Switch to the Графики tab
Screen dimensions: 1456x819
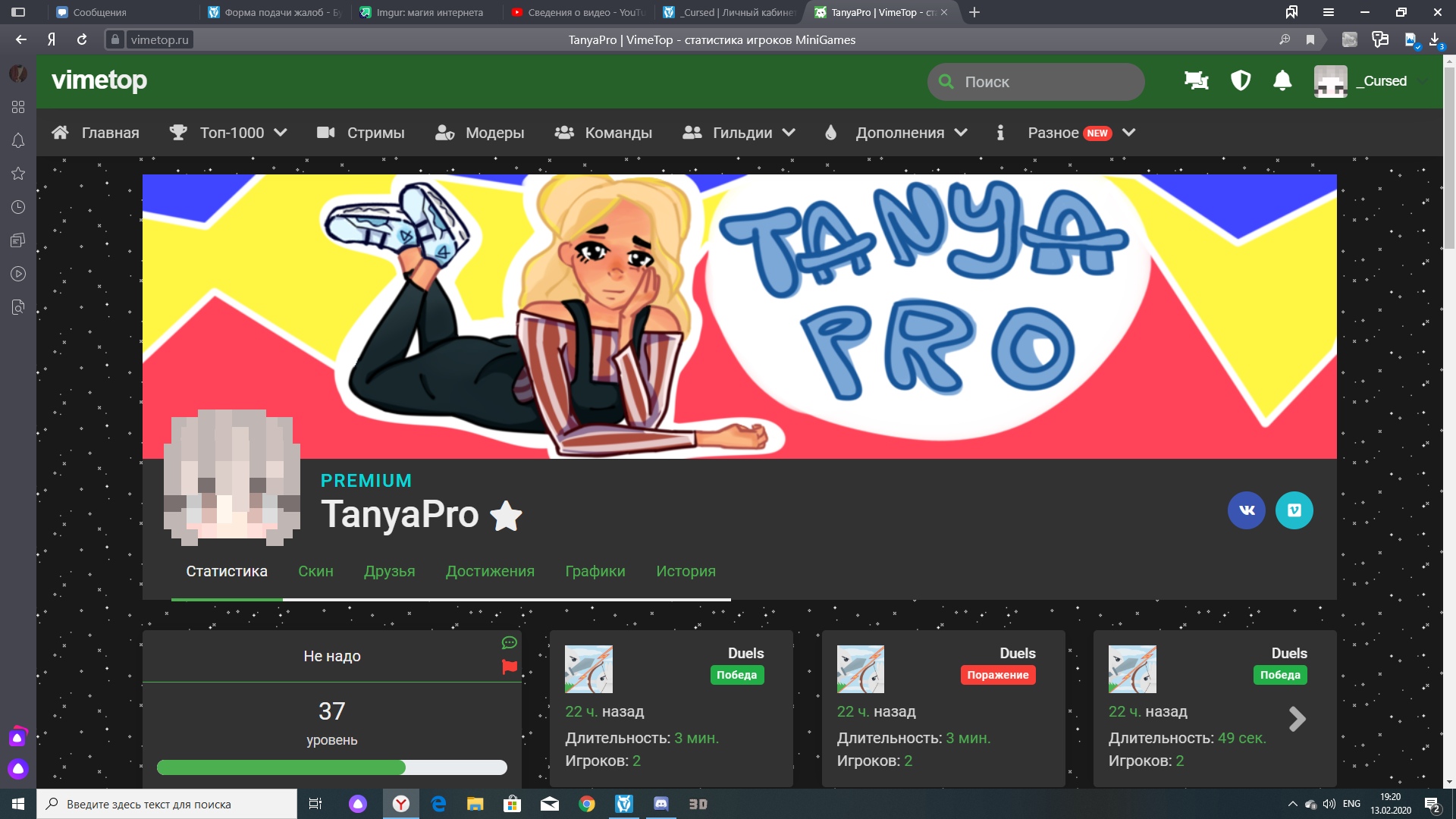[x=595, y=571]
